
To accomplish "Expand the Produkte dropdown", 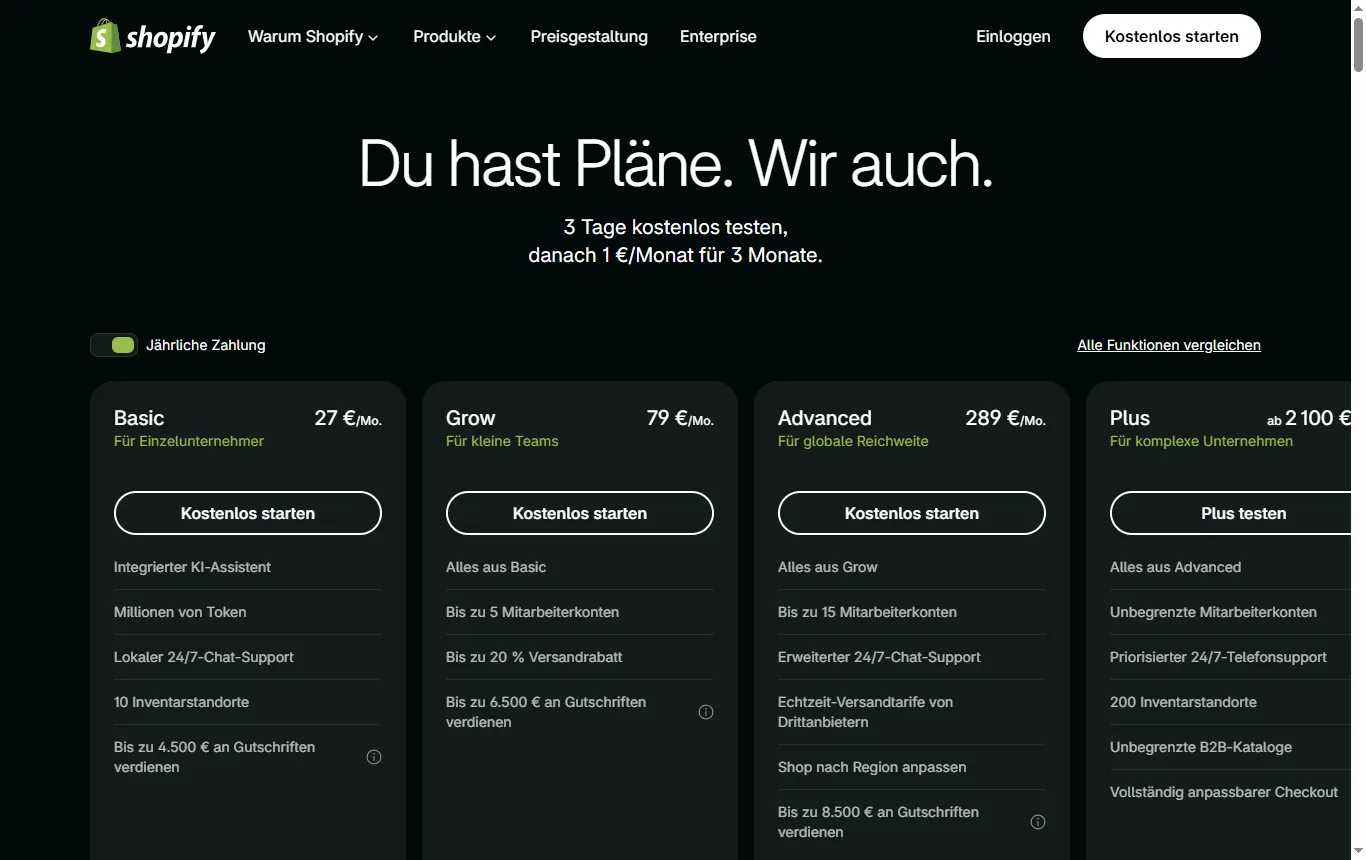I will coord(455,37).
